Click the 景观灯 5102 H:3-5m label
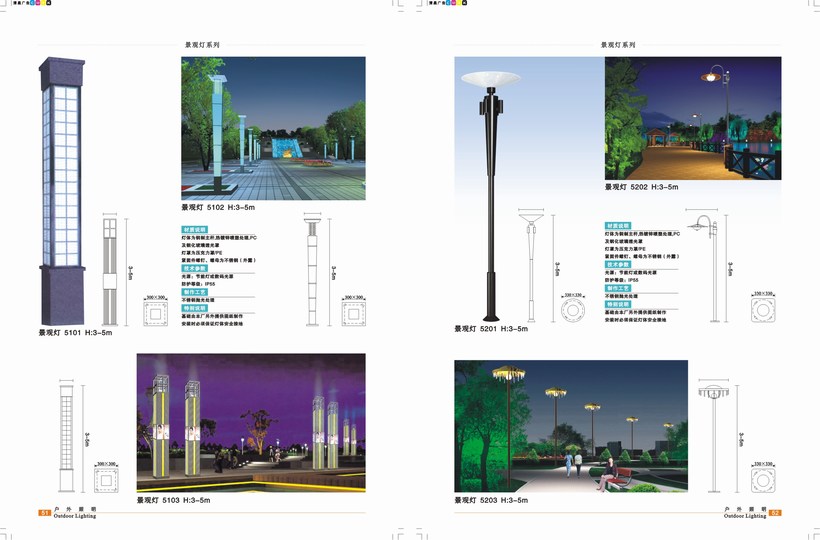The height and width of the screenshot is (540, 820). coord(218,209)
